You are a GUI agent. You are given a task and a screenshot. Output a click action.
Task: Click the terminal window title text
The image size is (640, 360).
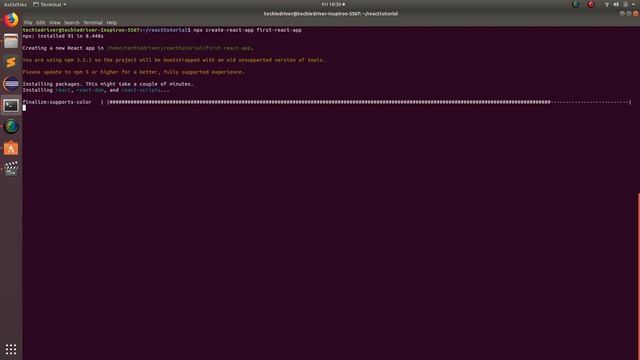[x=331, y=14]
